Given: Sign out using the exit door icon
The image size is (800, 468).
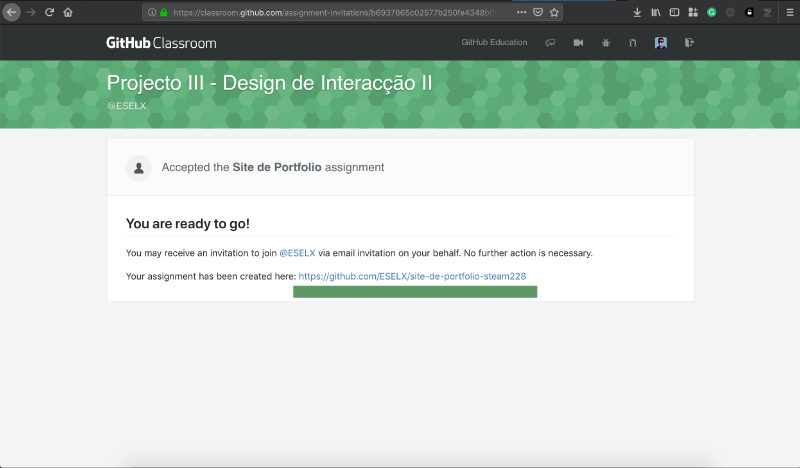Looking at the screenshot, I should tap(689, 43).
